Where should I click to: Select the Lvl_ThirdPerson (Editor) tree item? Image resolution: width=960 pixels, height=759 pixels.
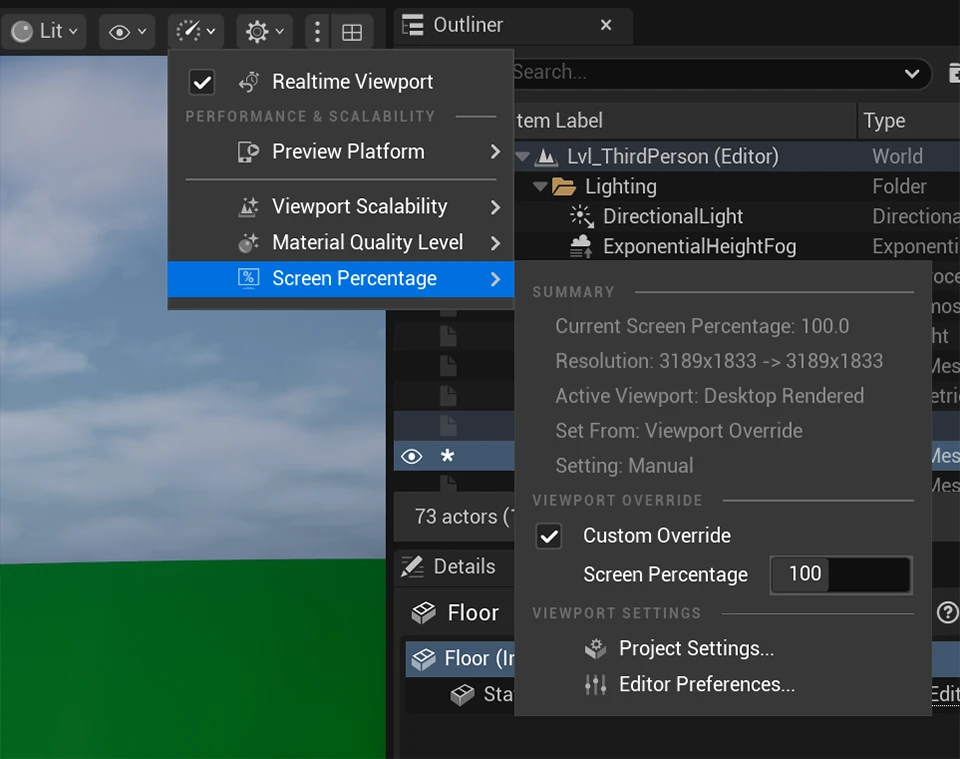point(673,157)
